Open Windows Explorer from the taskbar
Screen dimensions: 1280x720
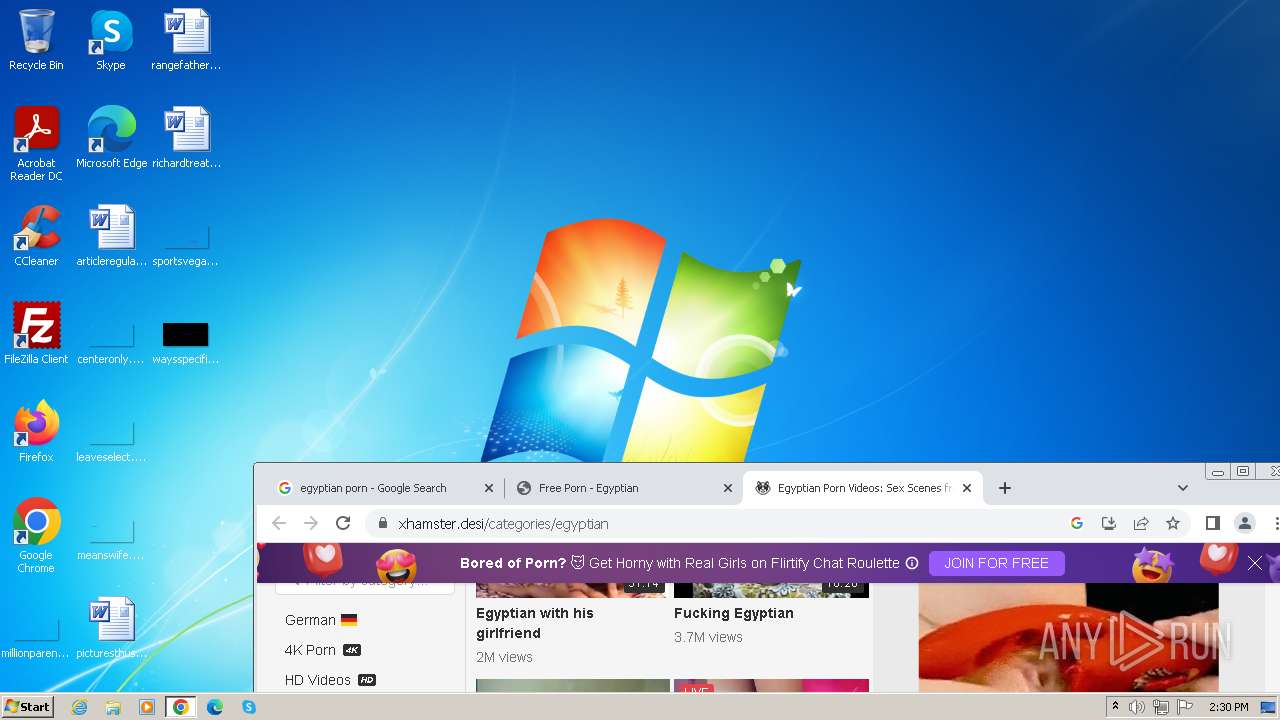point(113,707)
